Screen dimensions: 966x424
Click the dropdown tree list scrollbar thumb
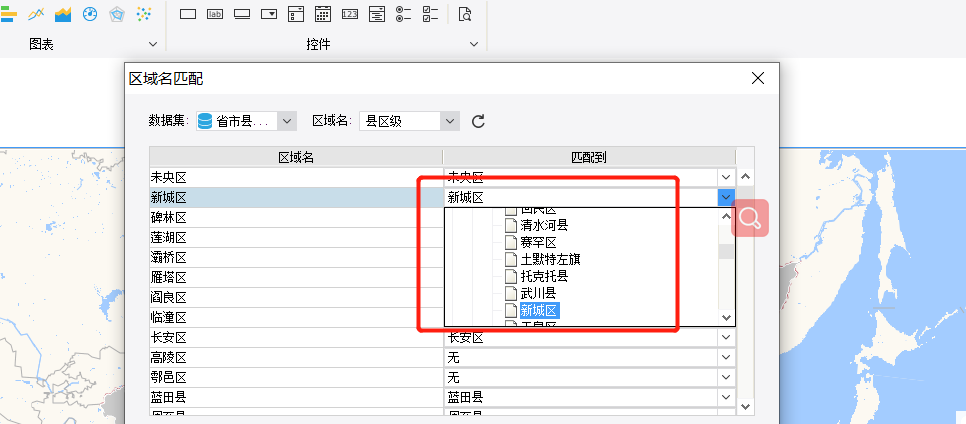(x=727, y=251)
